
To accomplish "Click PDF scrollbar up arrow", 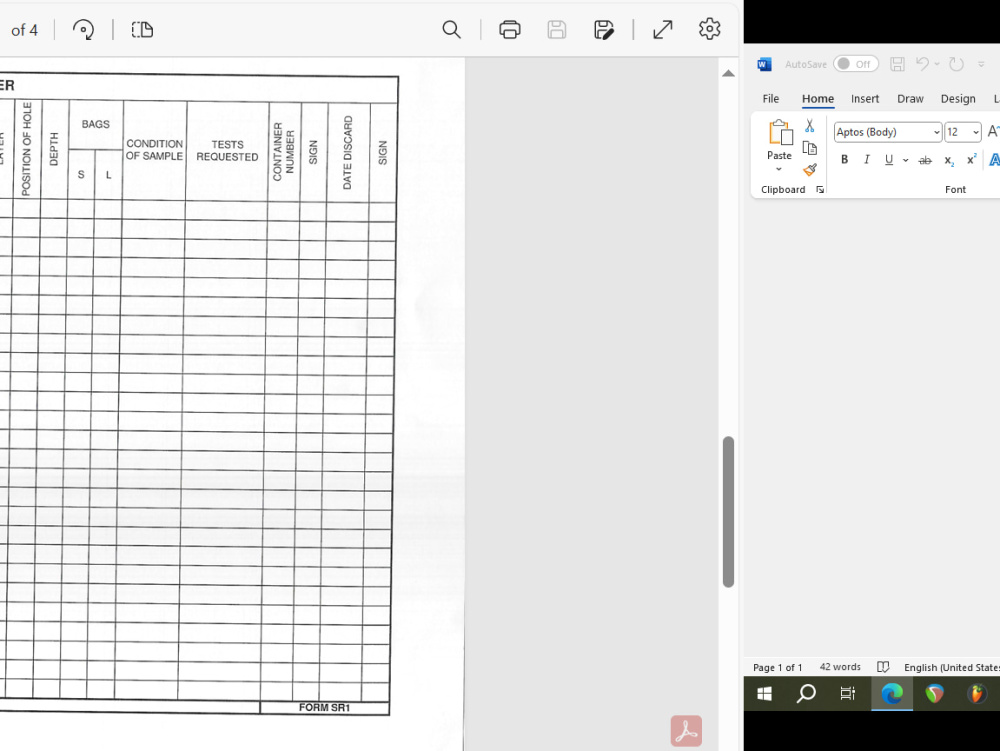I will [x=728, y=73].
